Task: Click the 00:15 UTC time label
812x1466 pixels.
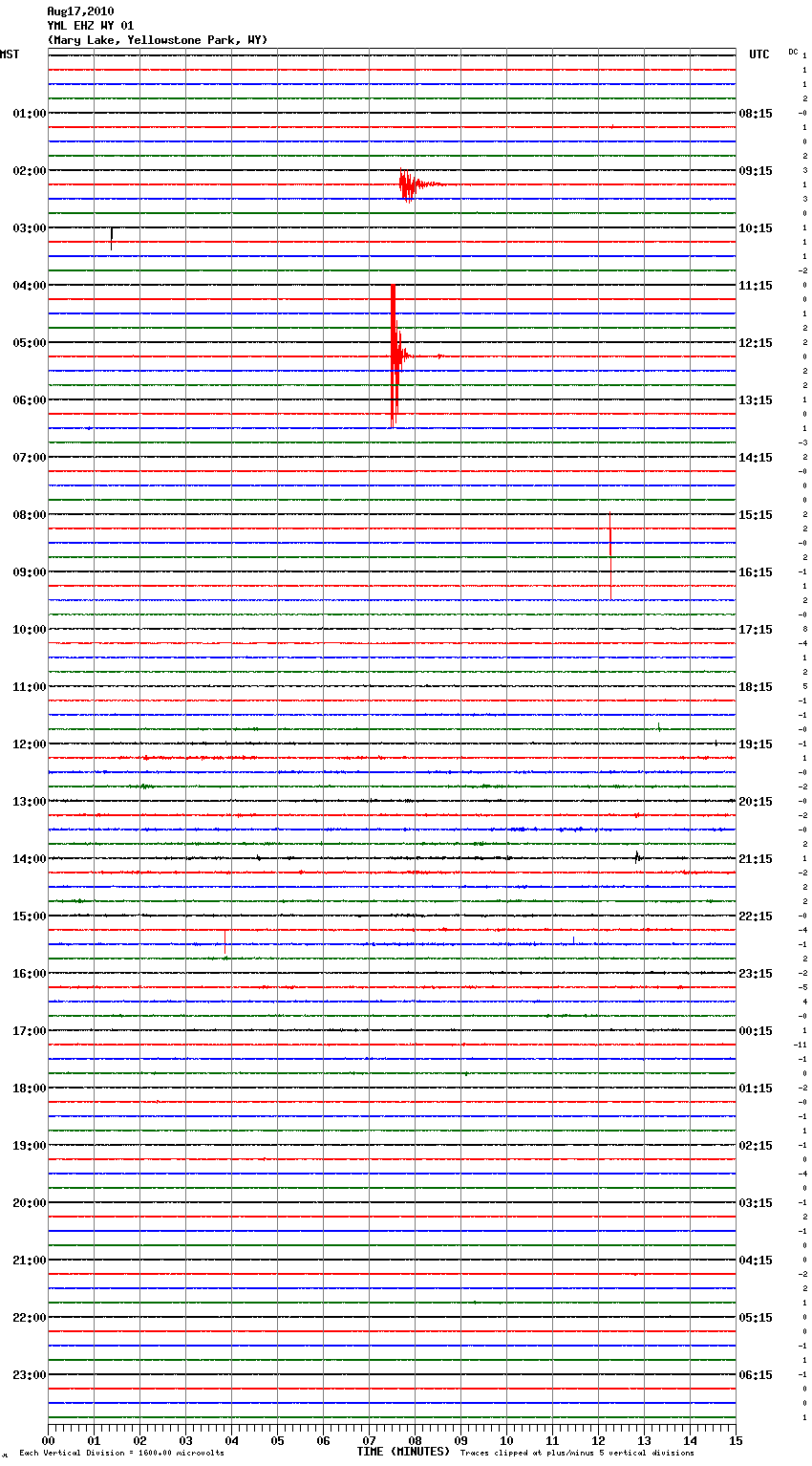Action: (x=756, y=1031)
